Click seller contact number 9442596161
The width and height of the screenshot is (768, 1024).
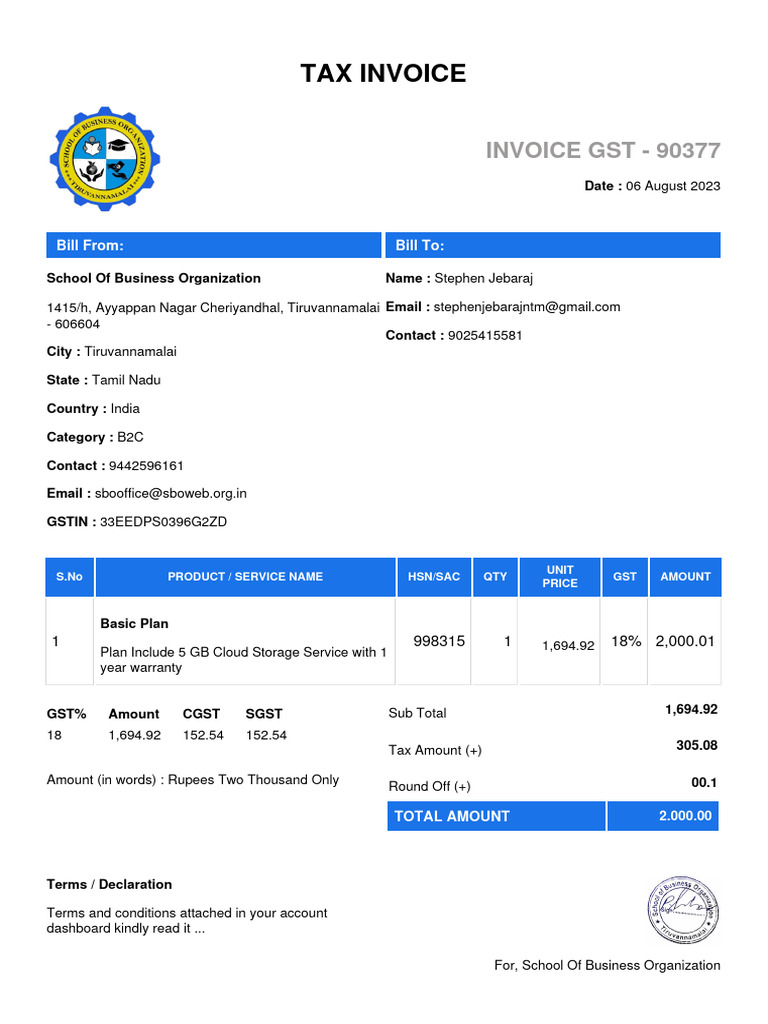(x=146, y=466)
